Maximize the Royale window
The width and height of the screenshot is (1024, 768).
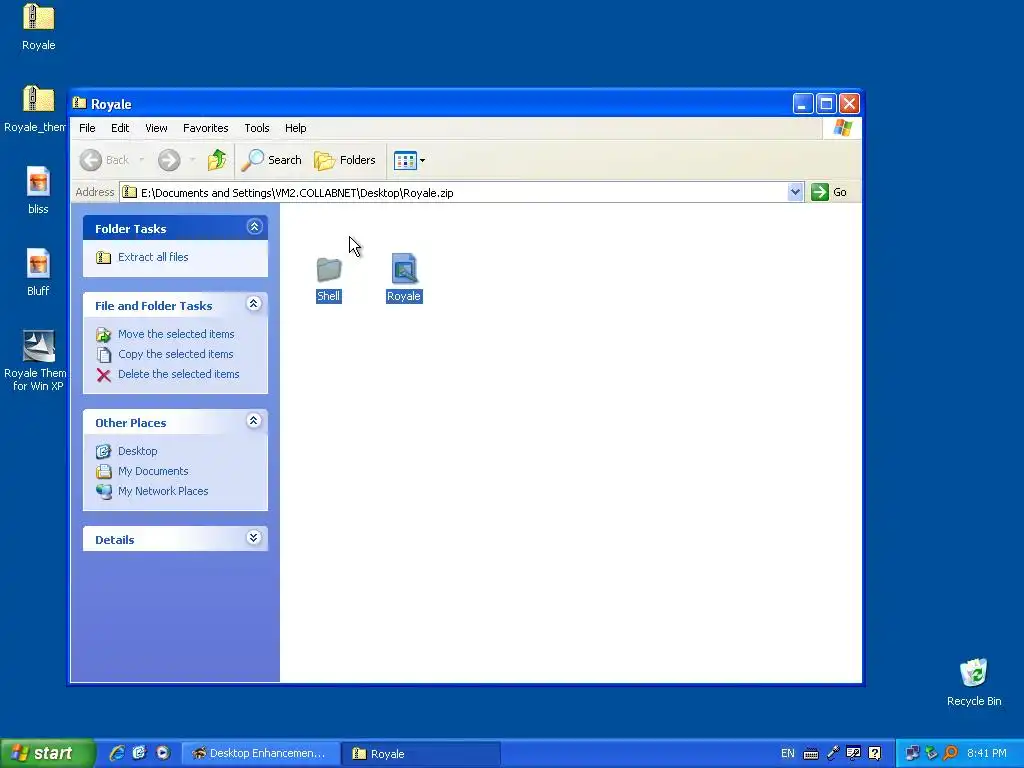tap(826, 103)
